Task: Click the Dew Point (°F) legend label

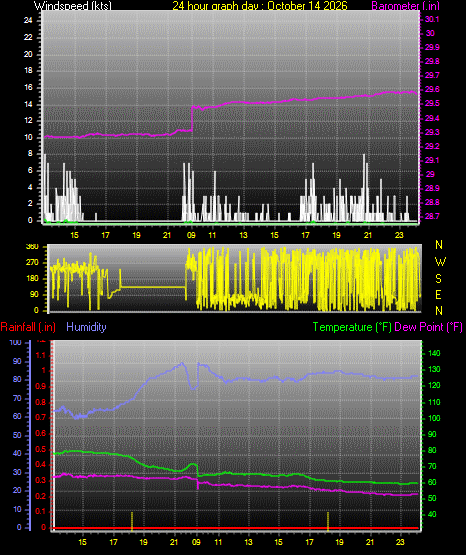Action: click(428, 327)
